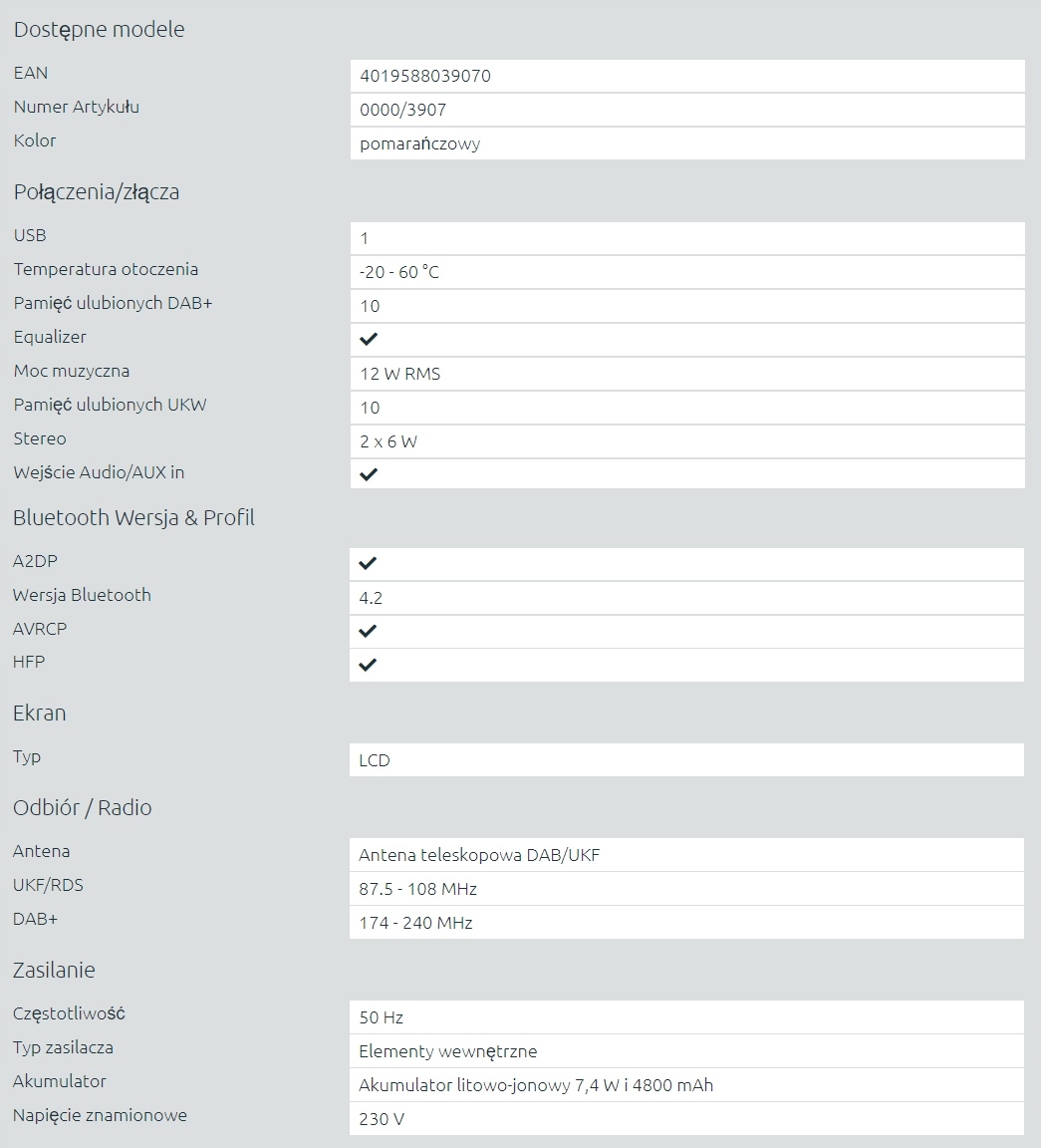Click the HFP checkmark icon
Screen dimensions: 1041x1148
tap(368, 665)
